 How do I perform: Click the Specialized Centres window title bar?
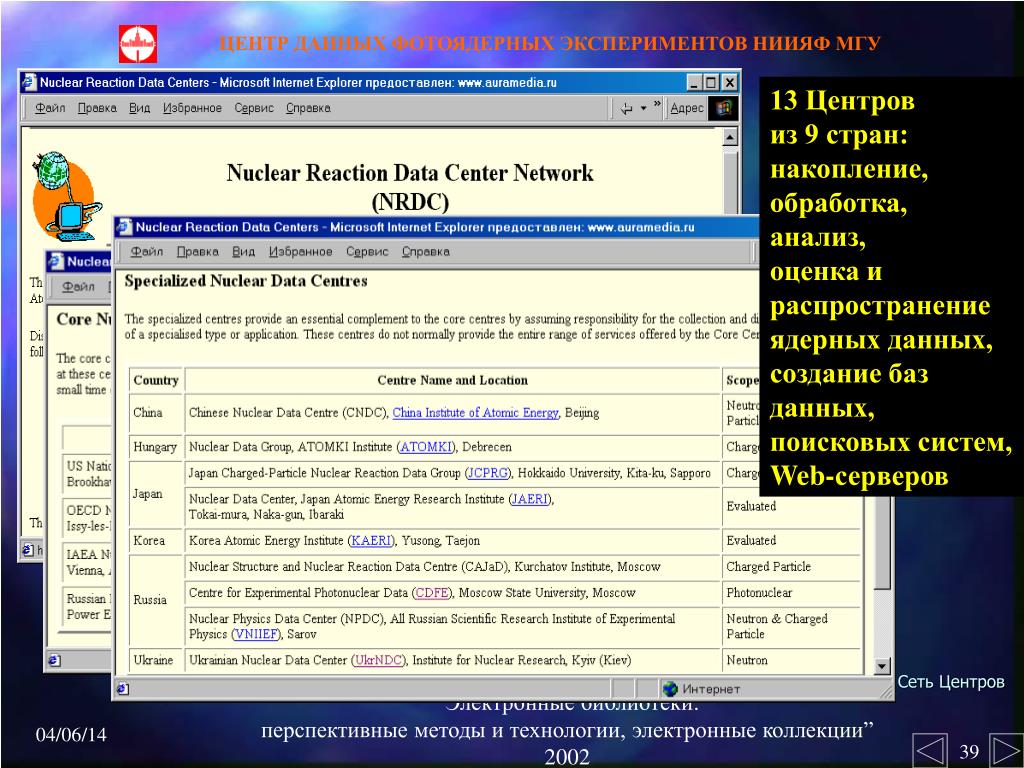coord(436,227)
